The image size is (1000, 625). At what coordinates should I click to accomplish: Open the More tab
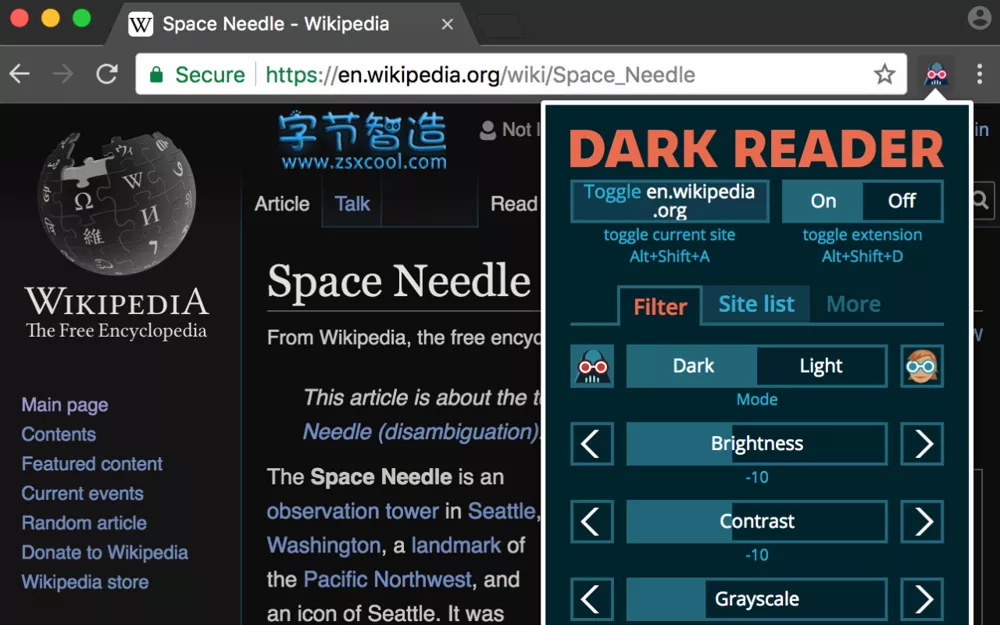(x=853, y=304)
